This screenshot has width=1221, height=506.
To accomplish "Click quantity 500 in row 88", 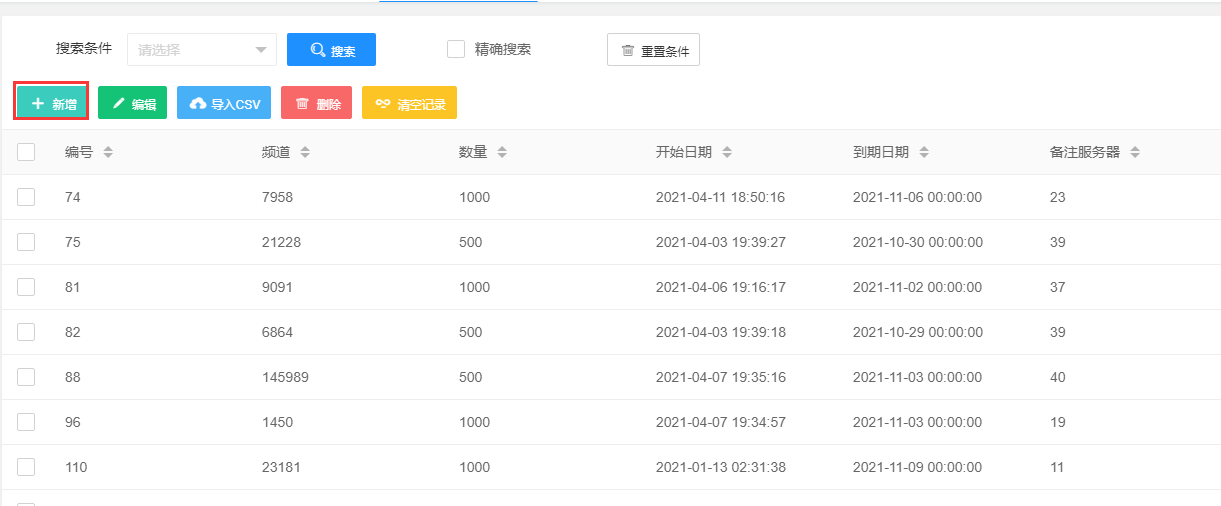I will (x=471, y=377).
